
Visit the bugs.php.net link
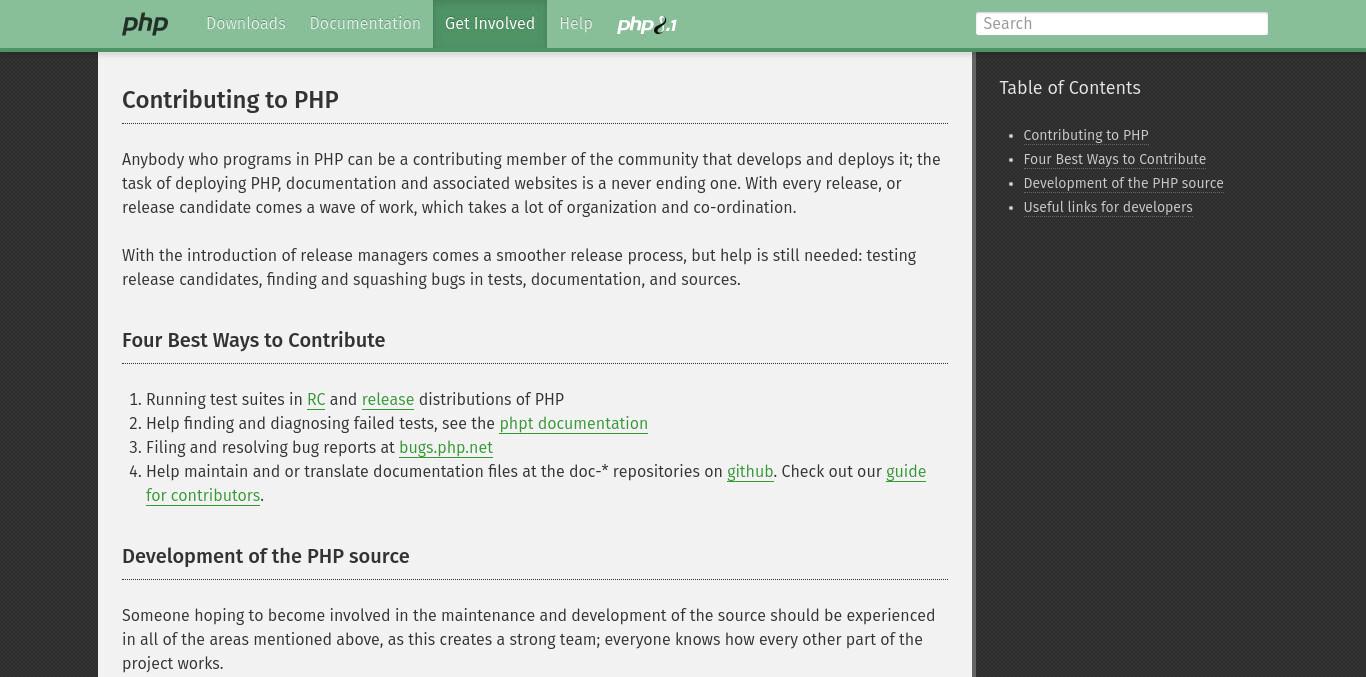446,448
